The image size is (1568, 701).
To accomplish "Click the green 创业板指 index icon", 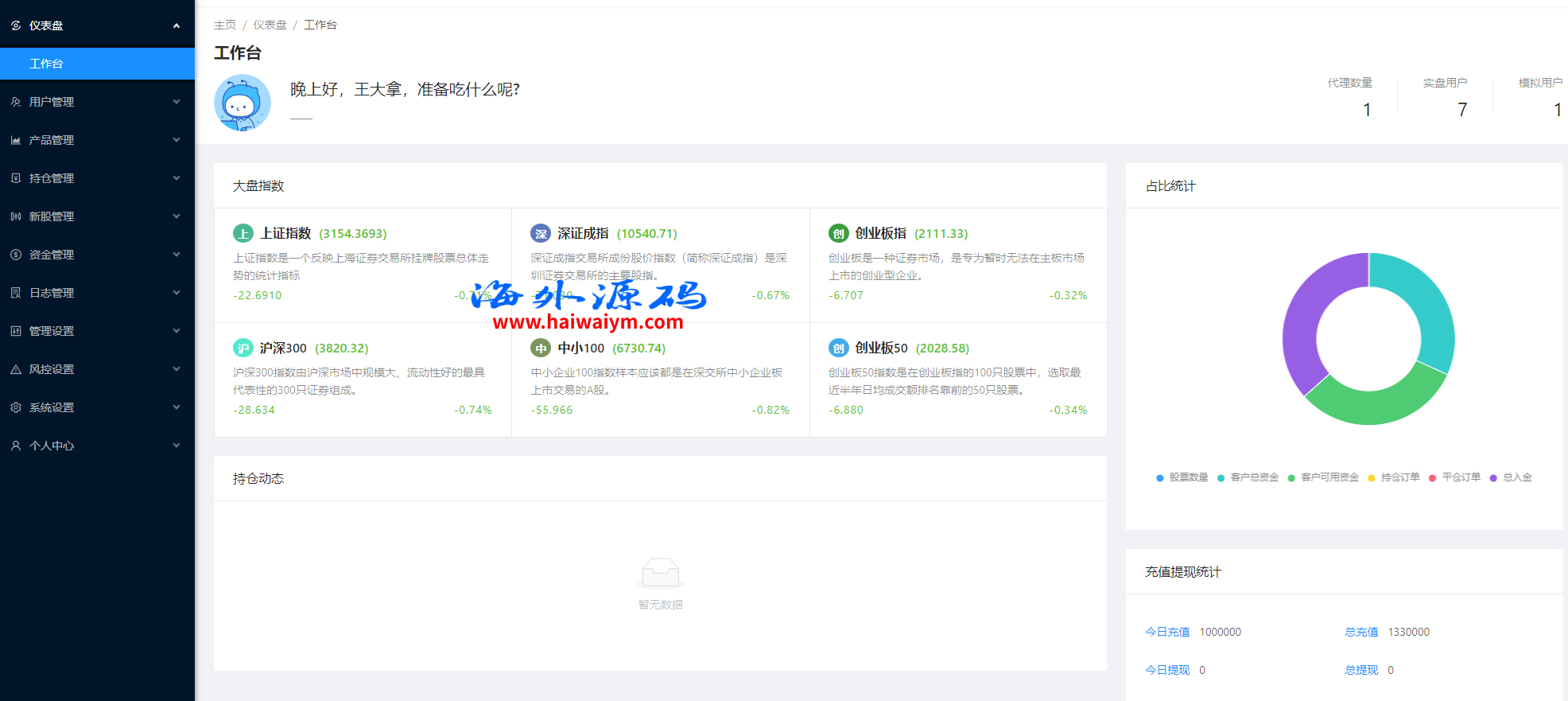I will pos(838,233).
